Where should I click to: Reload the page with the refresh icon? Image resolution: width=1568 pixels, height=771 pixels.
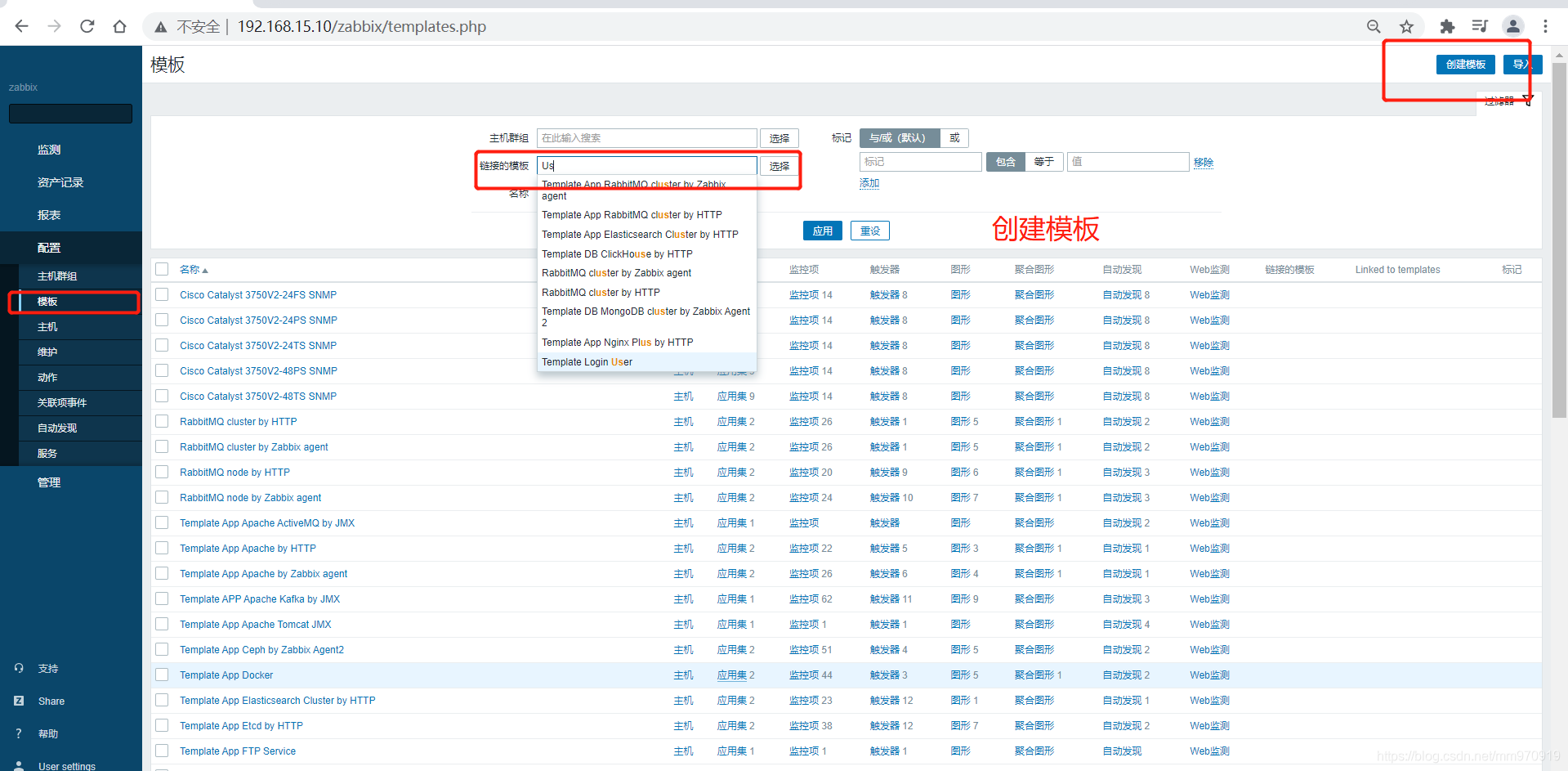87,26
